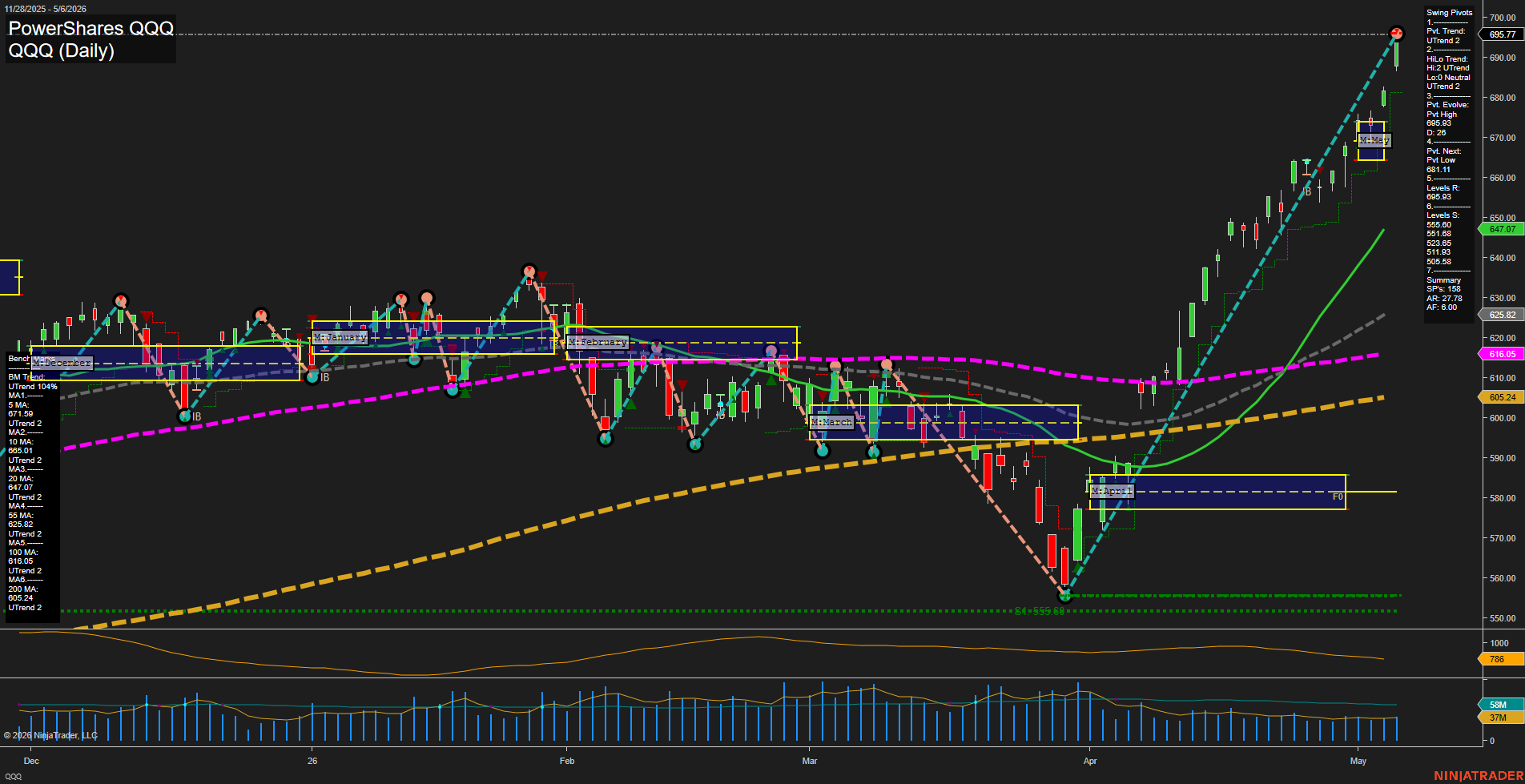1525x784 pixels.
Task: Select the 'QQQ' tab at bottom left
Action: click(x=14, y=777)
